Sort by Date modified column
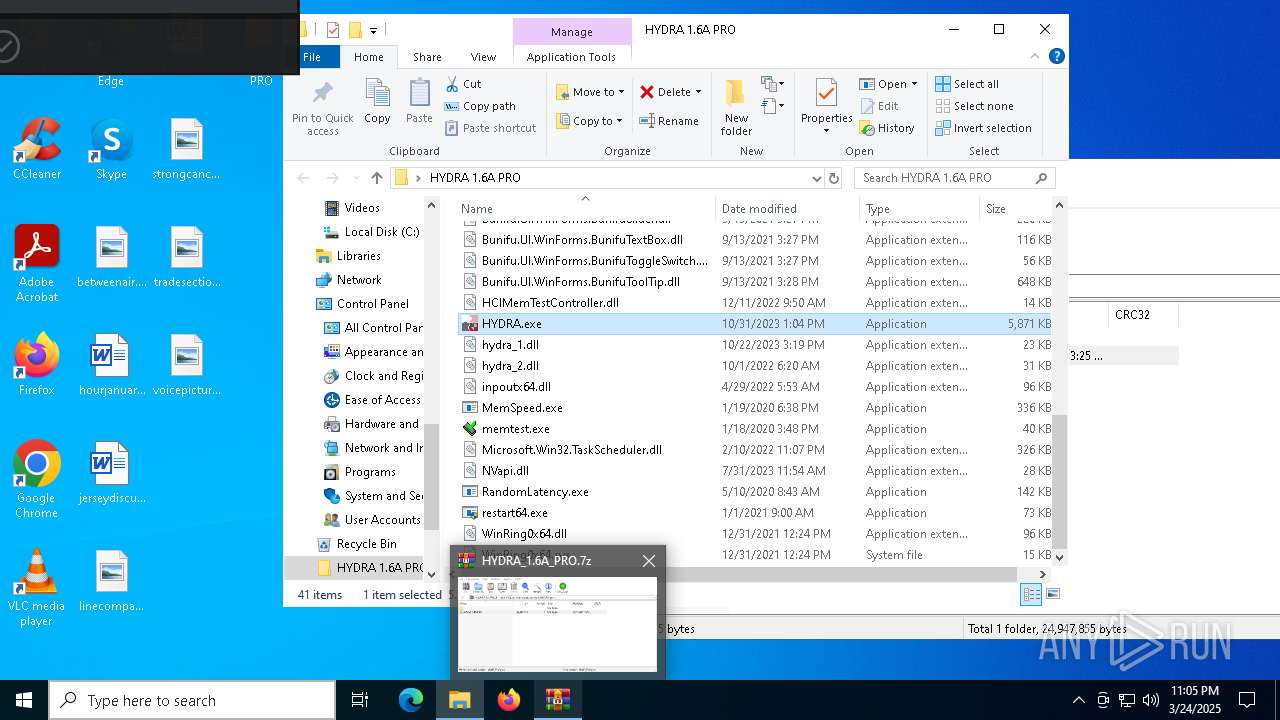 click(787, 209)
